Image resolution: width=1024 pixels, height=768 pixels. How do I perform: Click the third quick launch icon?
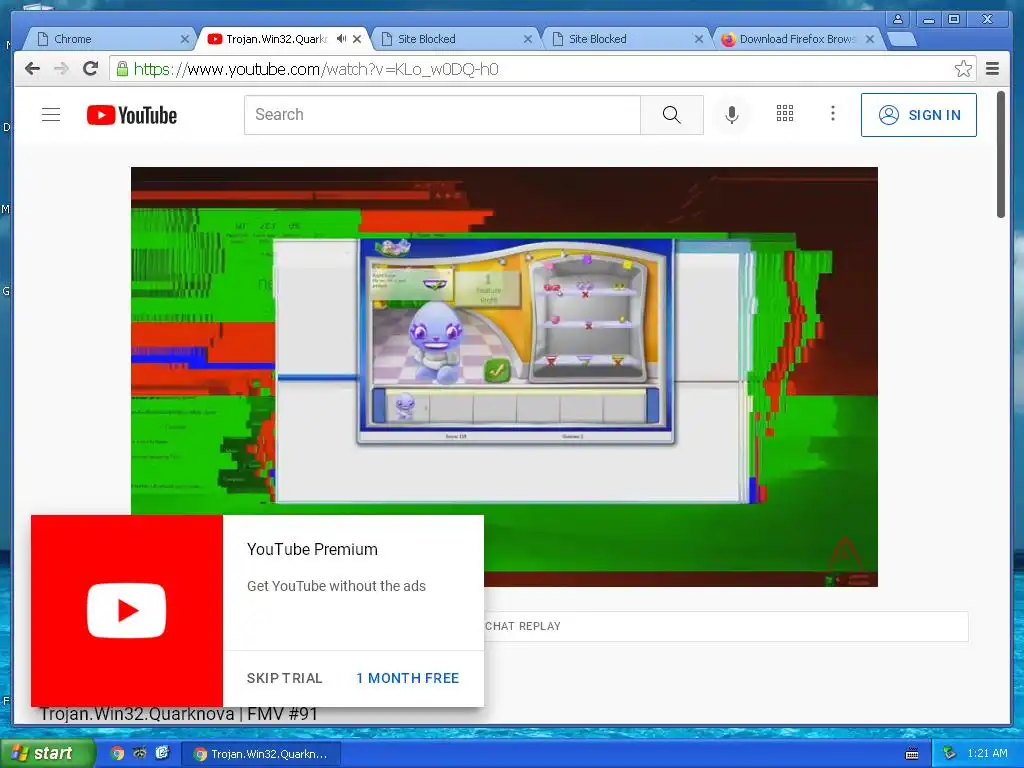pos(162,754)
